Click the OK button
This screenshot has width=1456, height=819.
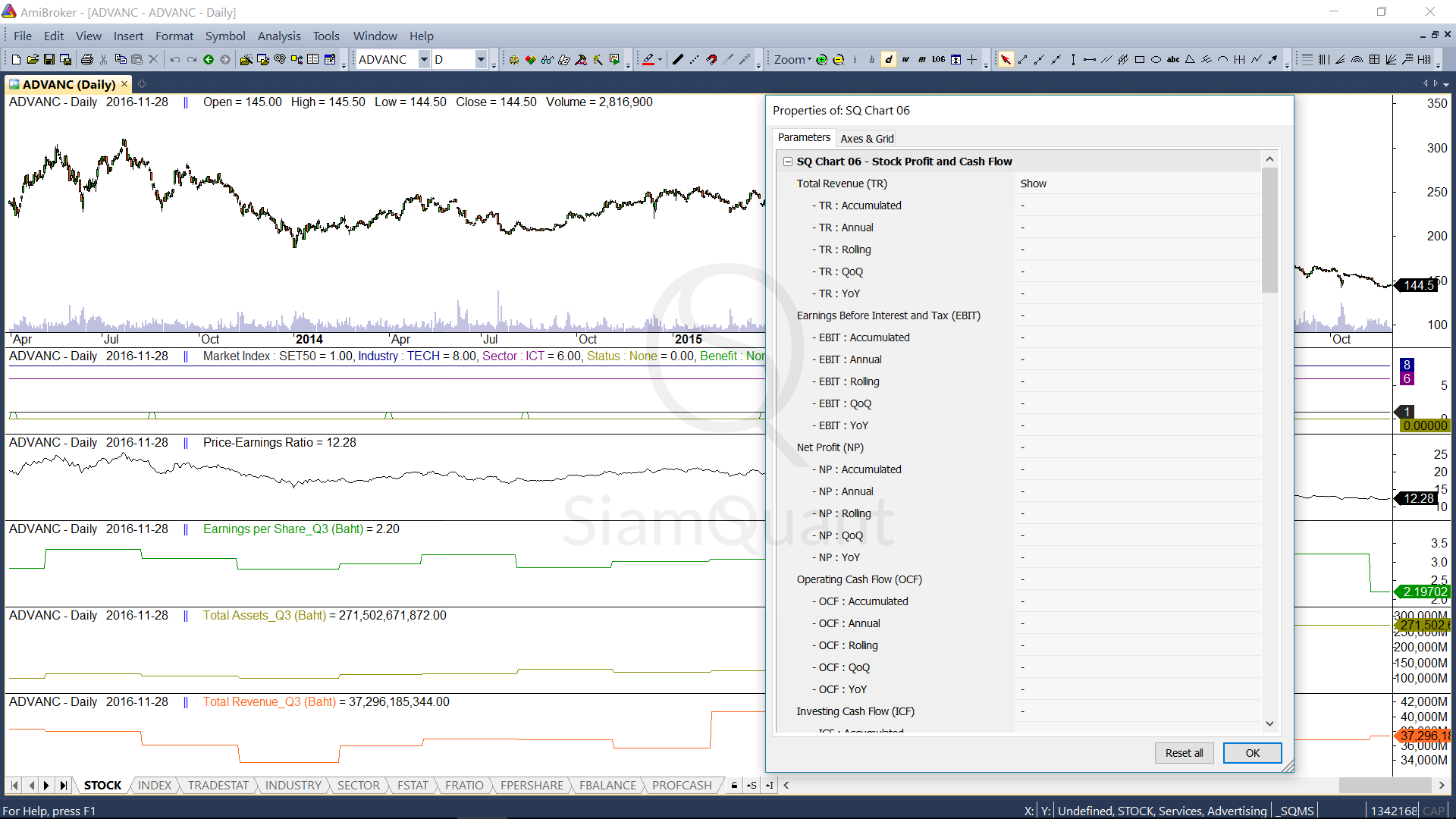[1252, 753]
